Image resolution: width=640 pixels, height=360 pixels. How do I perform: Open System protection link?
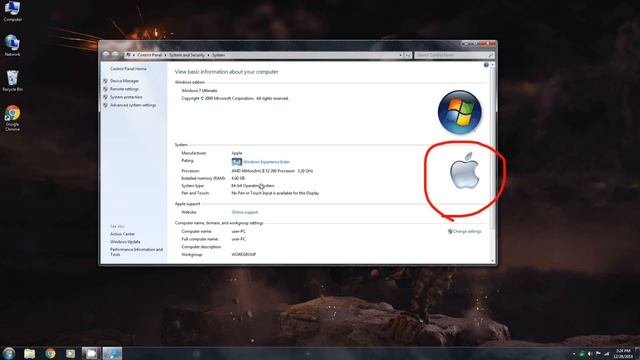pyautogui.click(x=126, y=97)
